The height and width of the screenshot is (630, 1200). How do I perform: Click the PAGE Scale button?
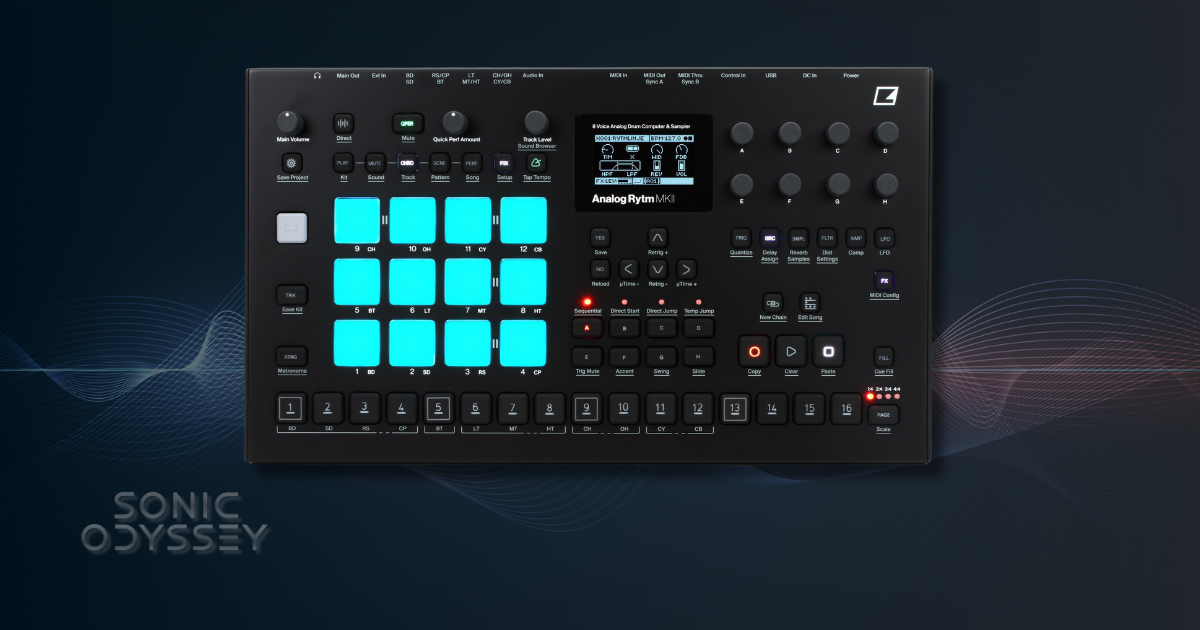[x=884, y=415]
